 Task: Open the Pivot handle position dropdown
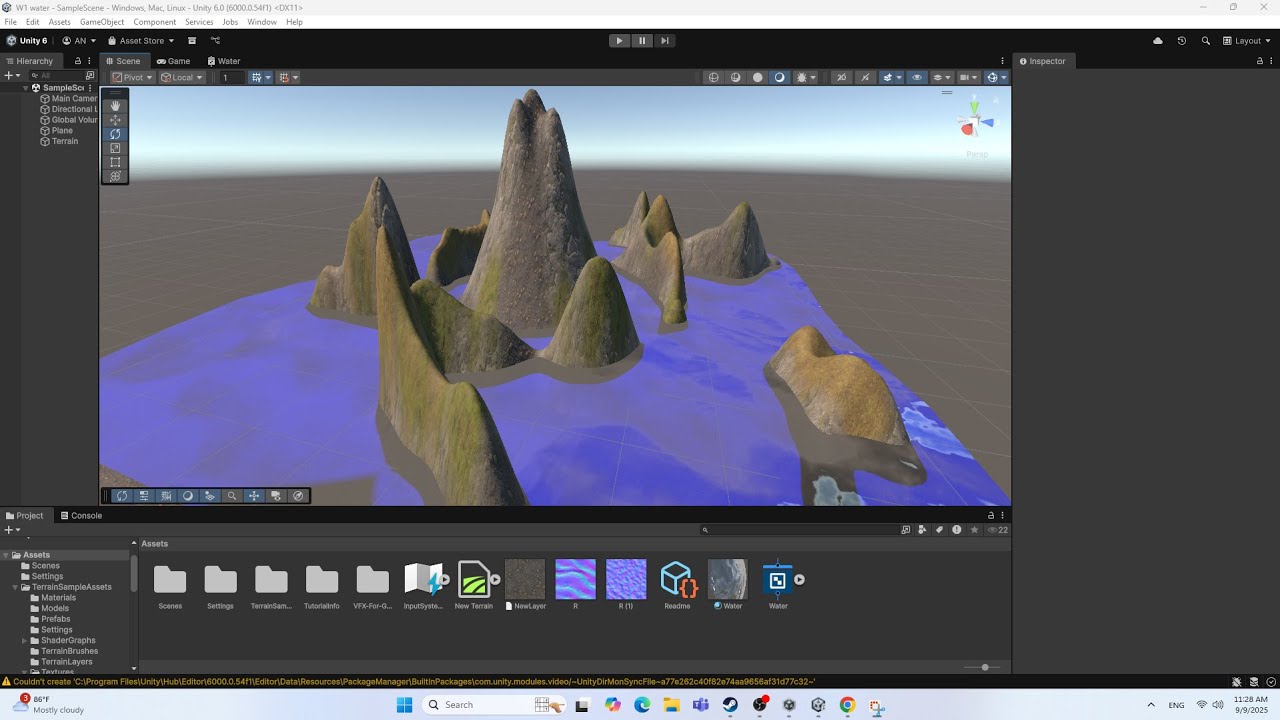pos(132,77)
